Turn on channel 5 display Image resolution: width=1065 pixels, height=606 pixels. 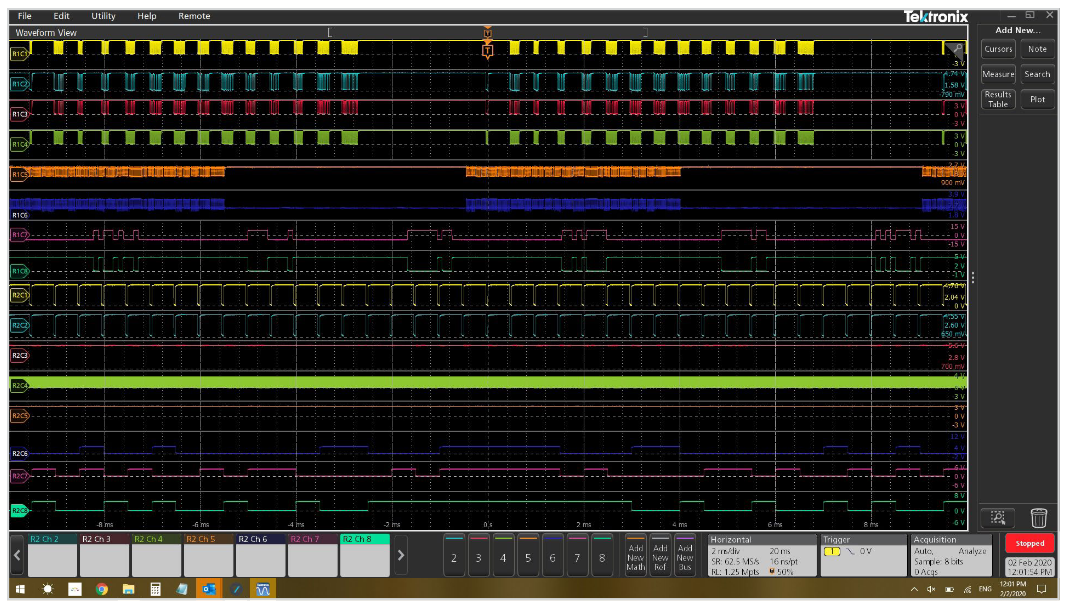(x=528, y=558)
